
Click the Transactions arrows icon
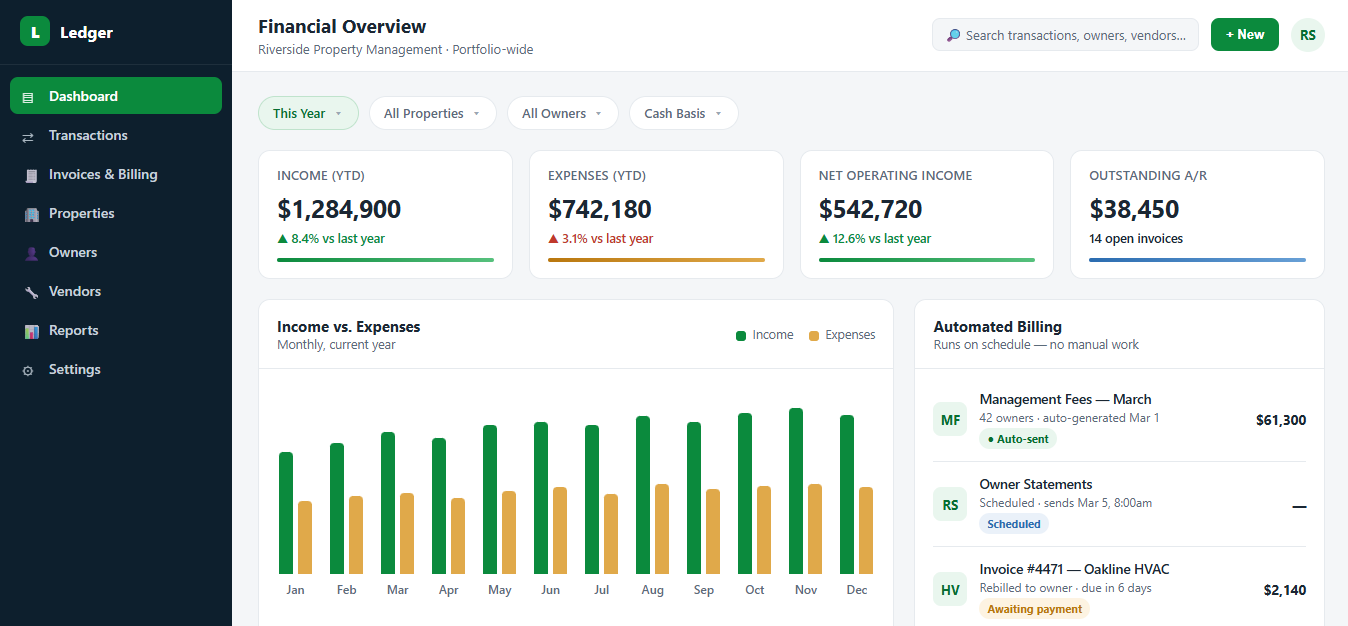[28, 136]
